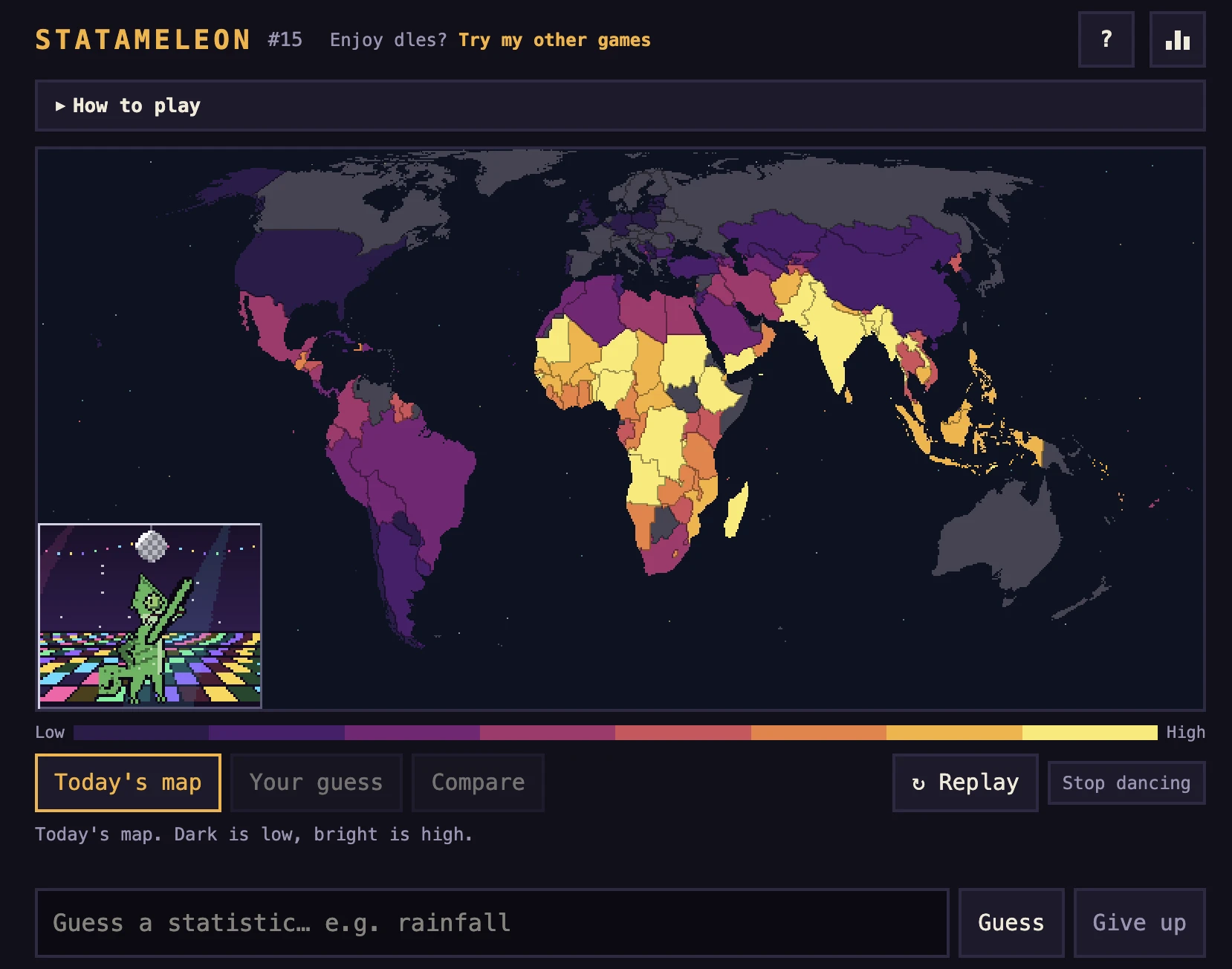Toggle Stop dancing

pyautogui.click(x=1126, y=782)
